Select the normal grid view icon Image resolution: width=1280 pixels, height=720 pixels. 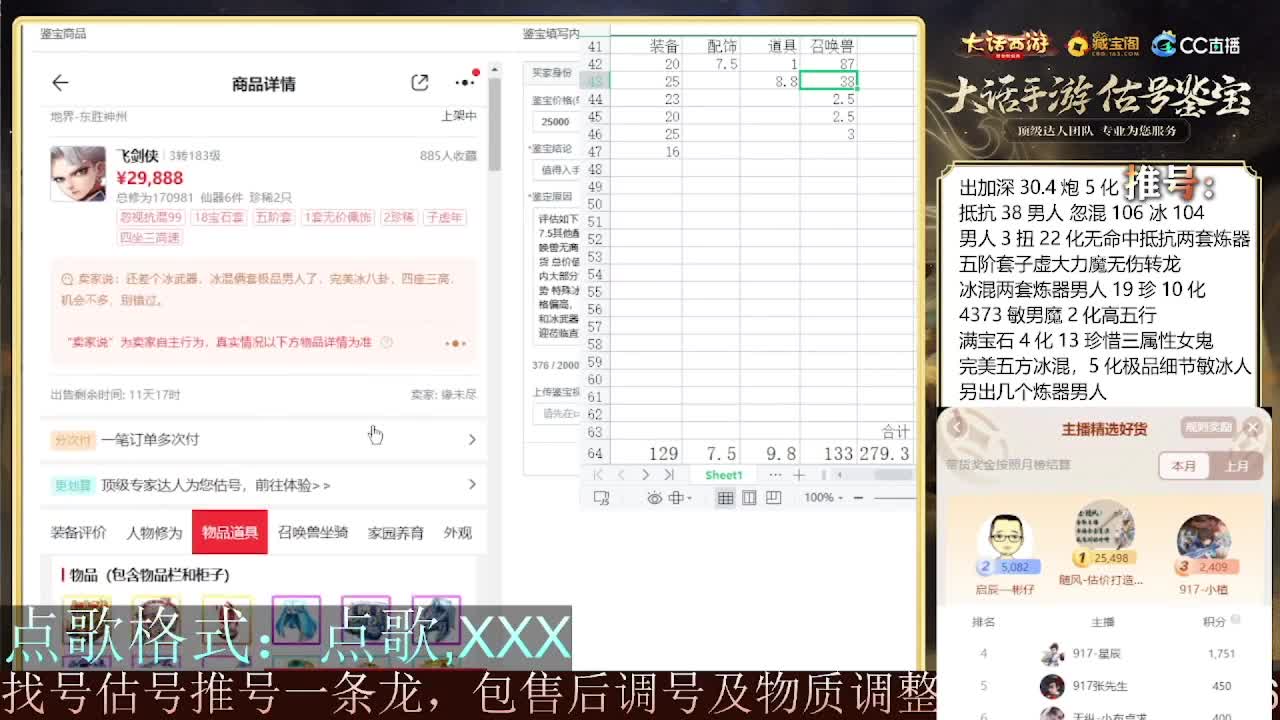pos(728,498)
